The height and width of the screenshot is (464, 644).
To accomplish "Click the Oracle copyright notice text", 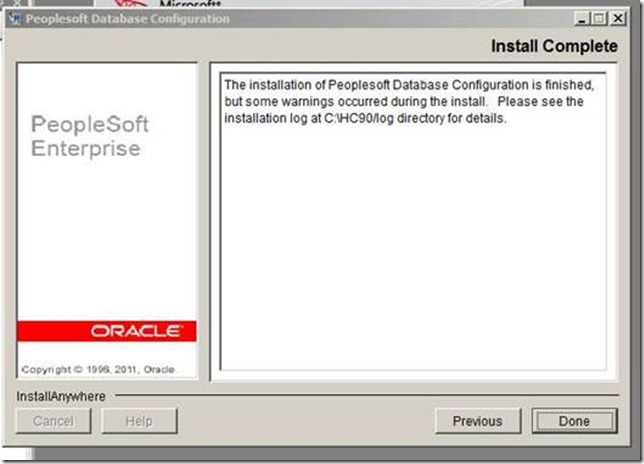I will pos(99,369).
